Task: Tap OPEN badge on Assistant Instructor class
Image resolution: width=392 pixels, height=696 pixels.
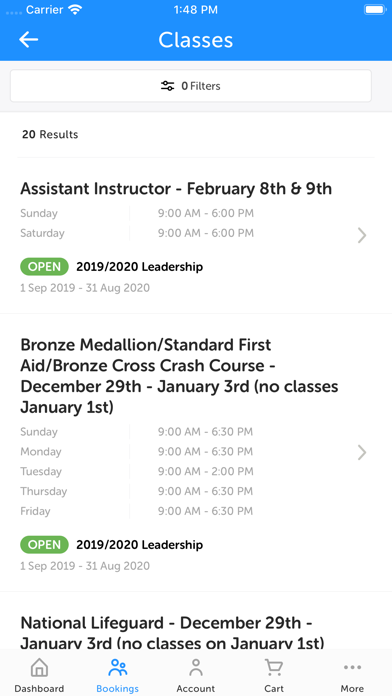Action: click(44, 267)
